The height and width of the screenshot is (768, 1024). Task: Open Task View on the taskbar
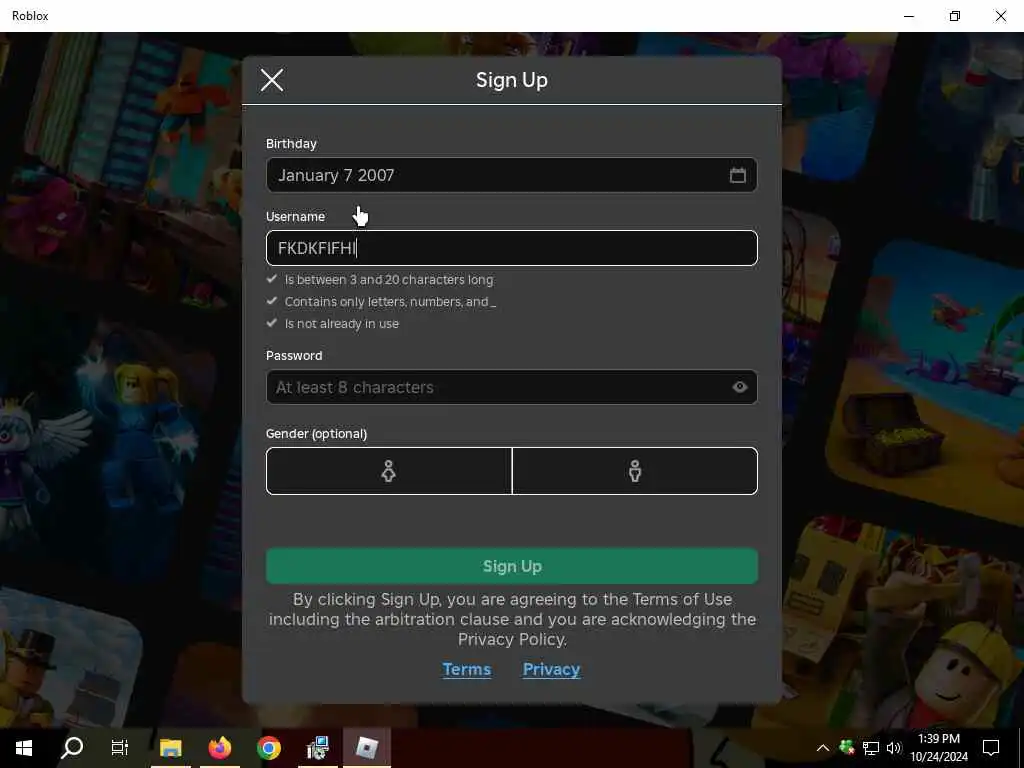[x=120, y=748]
